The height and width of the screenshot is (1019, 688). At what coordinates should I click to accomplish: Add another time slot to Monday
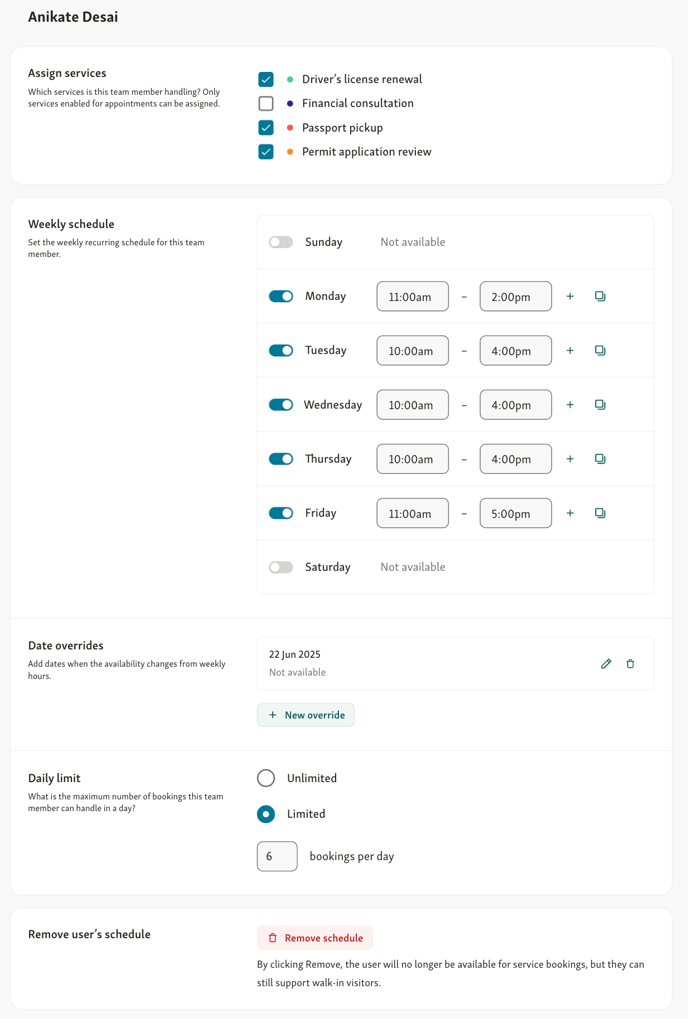tap(570, 297)
